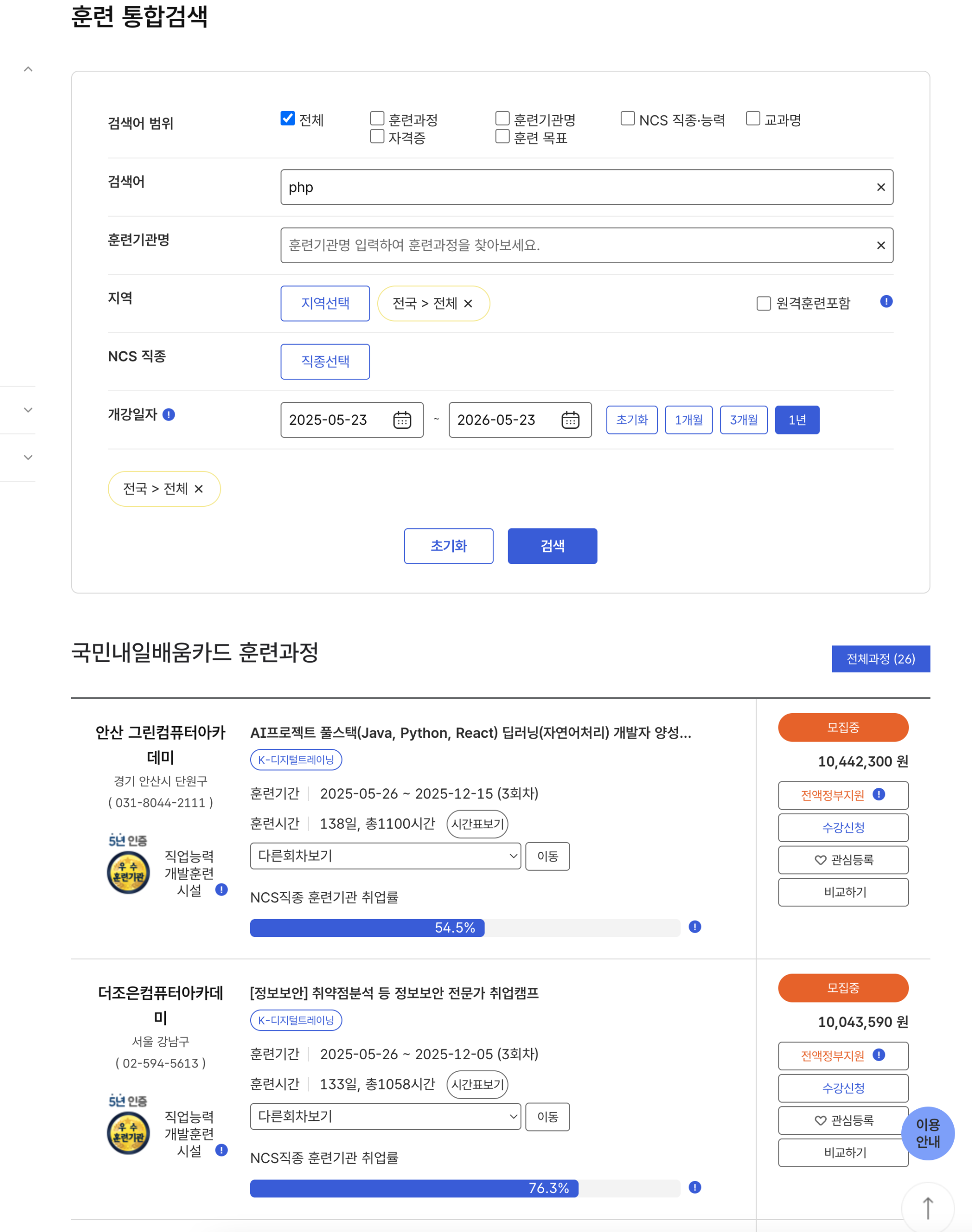The height and width of the screenshot is (1232, 972).
Task: Enable the 자격증 search scope checkbox
Action: 377,136
